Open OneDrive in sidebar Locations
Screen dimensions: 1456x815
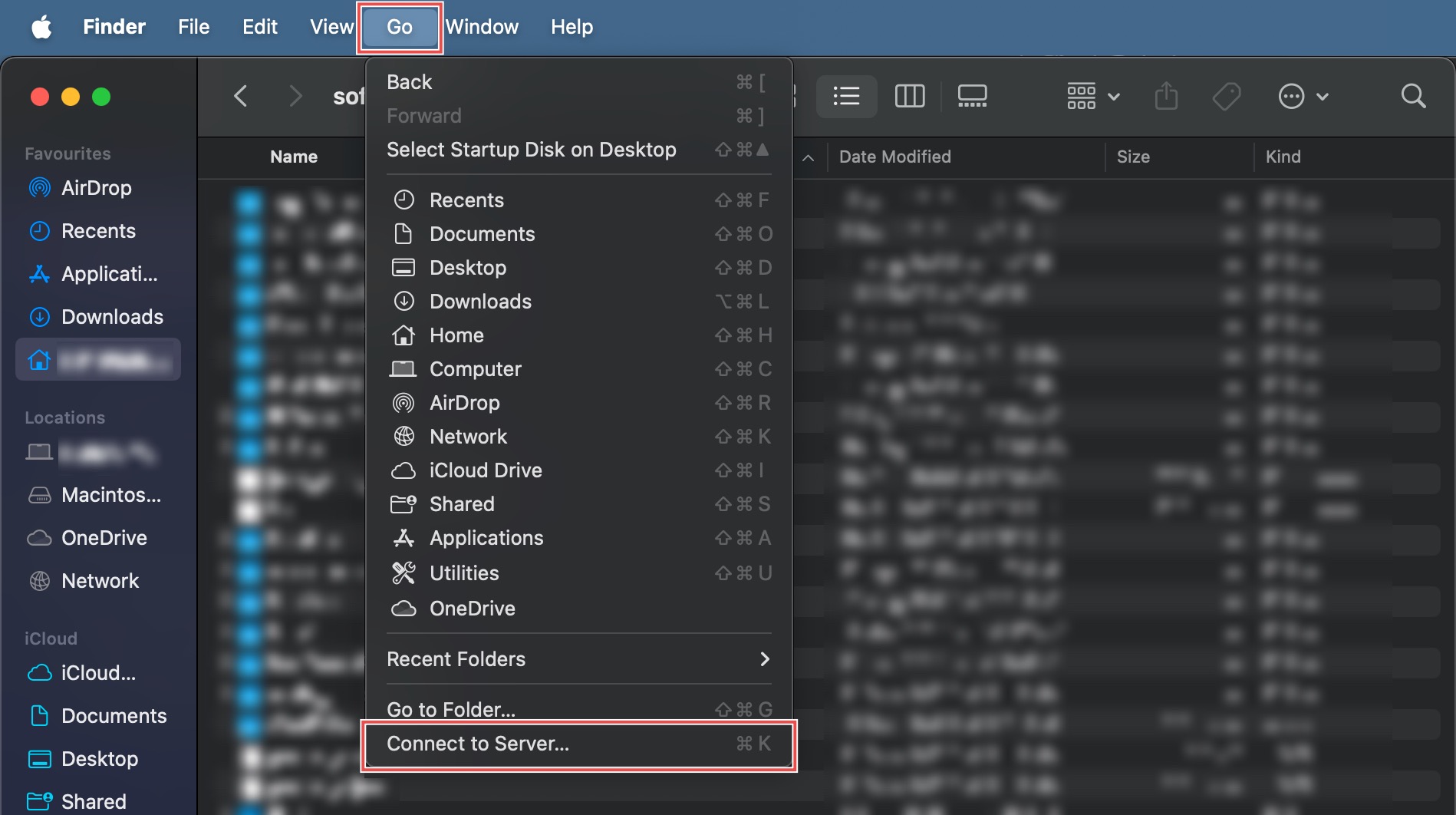pos(104,538)
